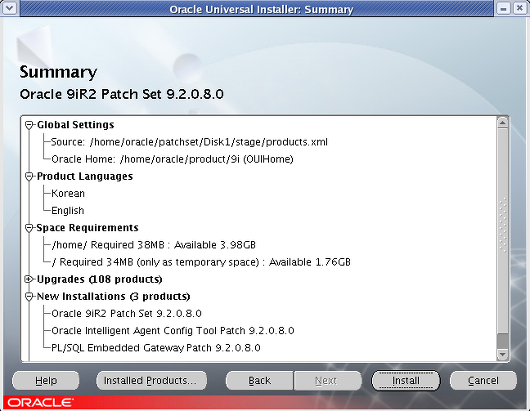Image resolution: width=530 pixels, height=411 pixels.
Task: Select the Product Languages heading
Action: (x=85, y=176)
